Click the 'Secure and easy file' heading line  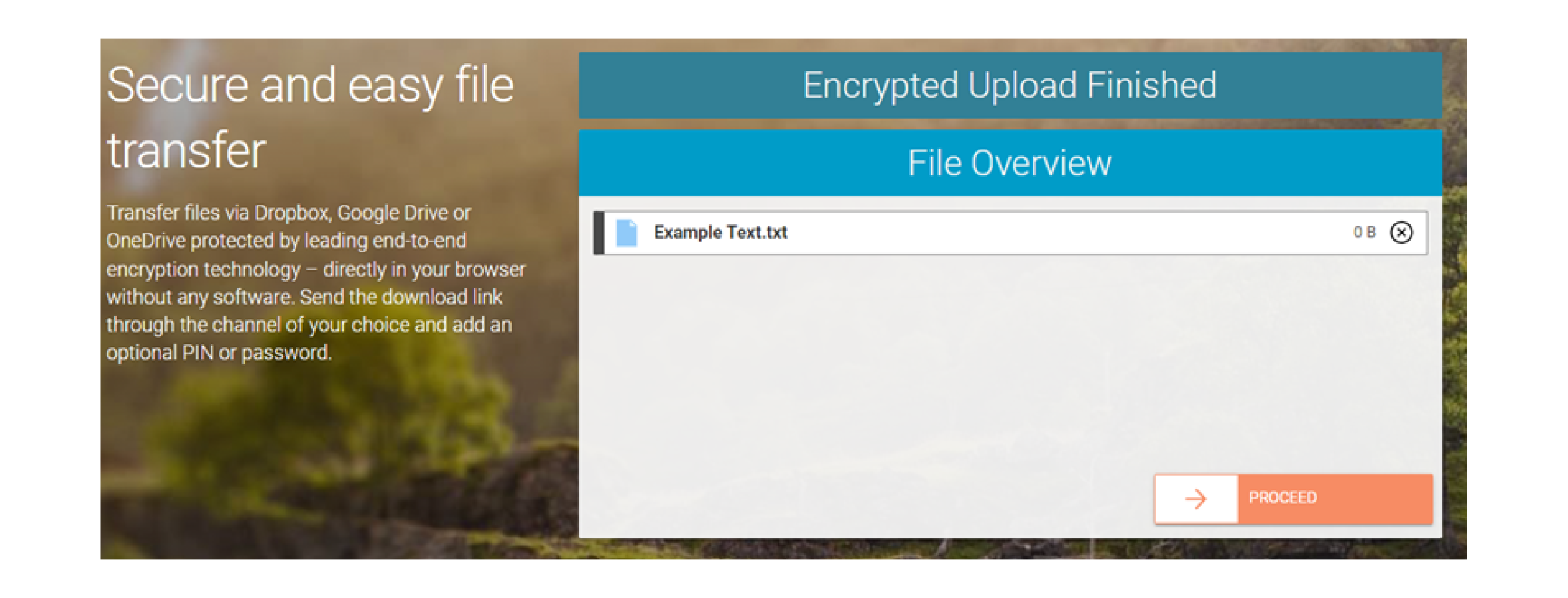tap(310, 86)
